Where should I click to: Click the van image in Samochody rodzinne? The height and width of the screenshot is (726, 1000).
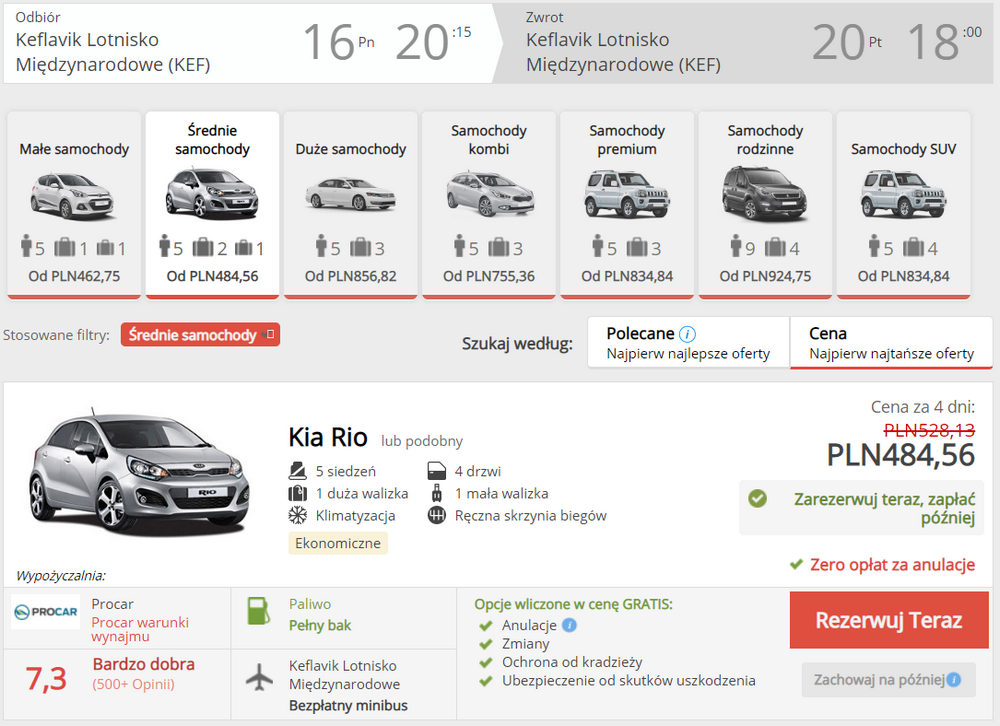[765, 193]
